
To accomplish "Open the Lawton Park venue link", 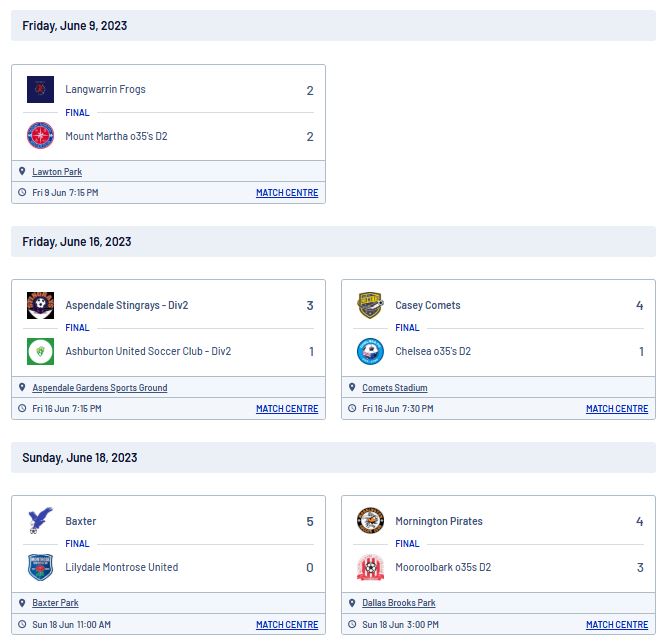I will coord(57,172).
